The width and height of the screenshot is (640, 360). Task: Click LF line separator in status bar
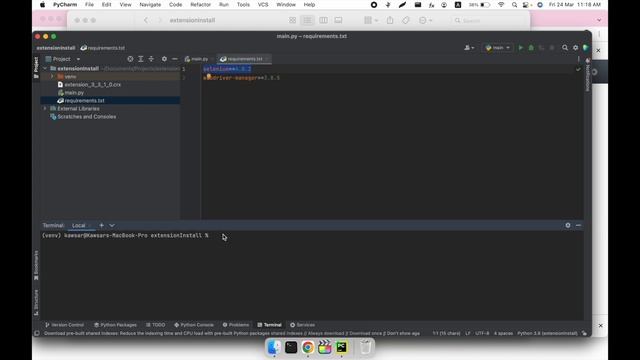pos(468,333)
